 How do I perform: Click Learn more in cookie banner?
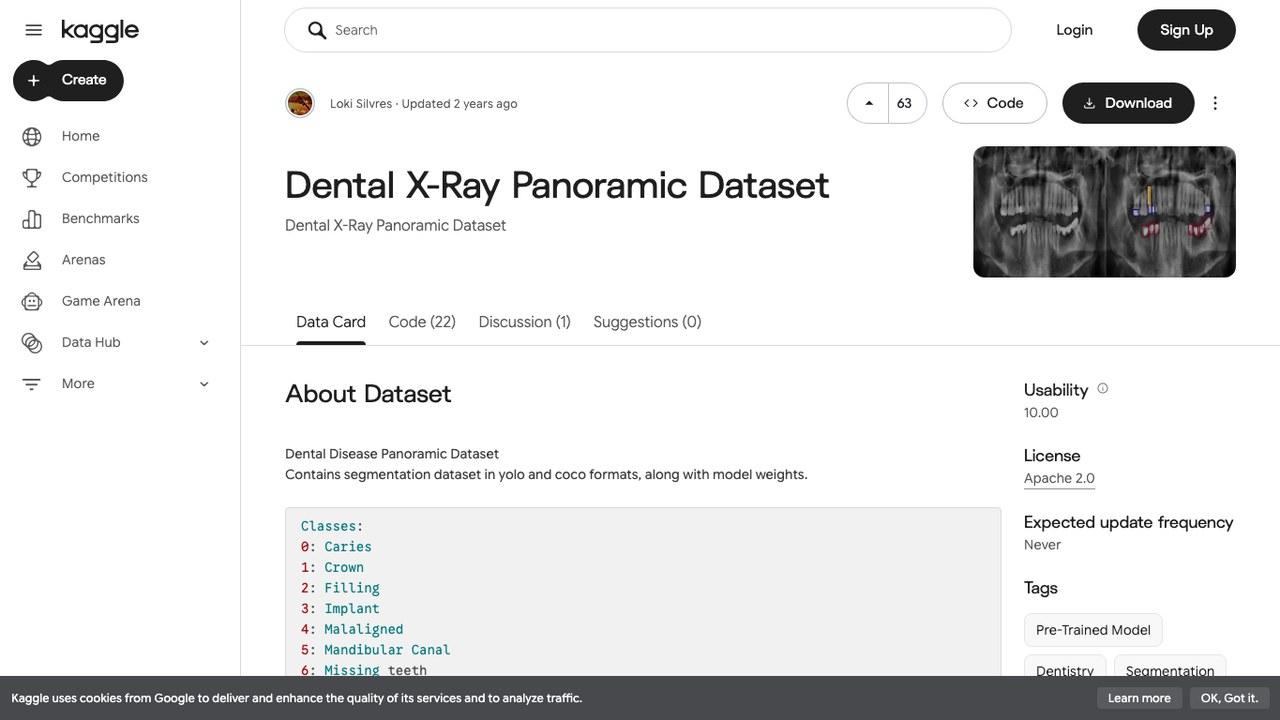click(x=1139, y=698)
